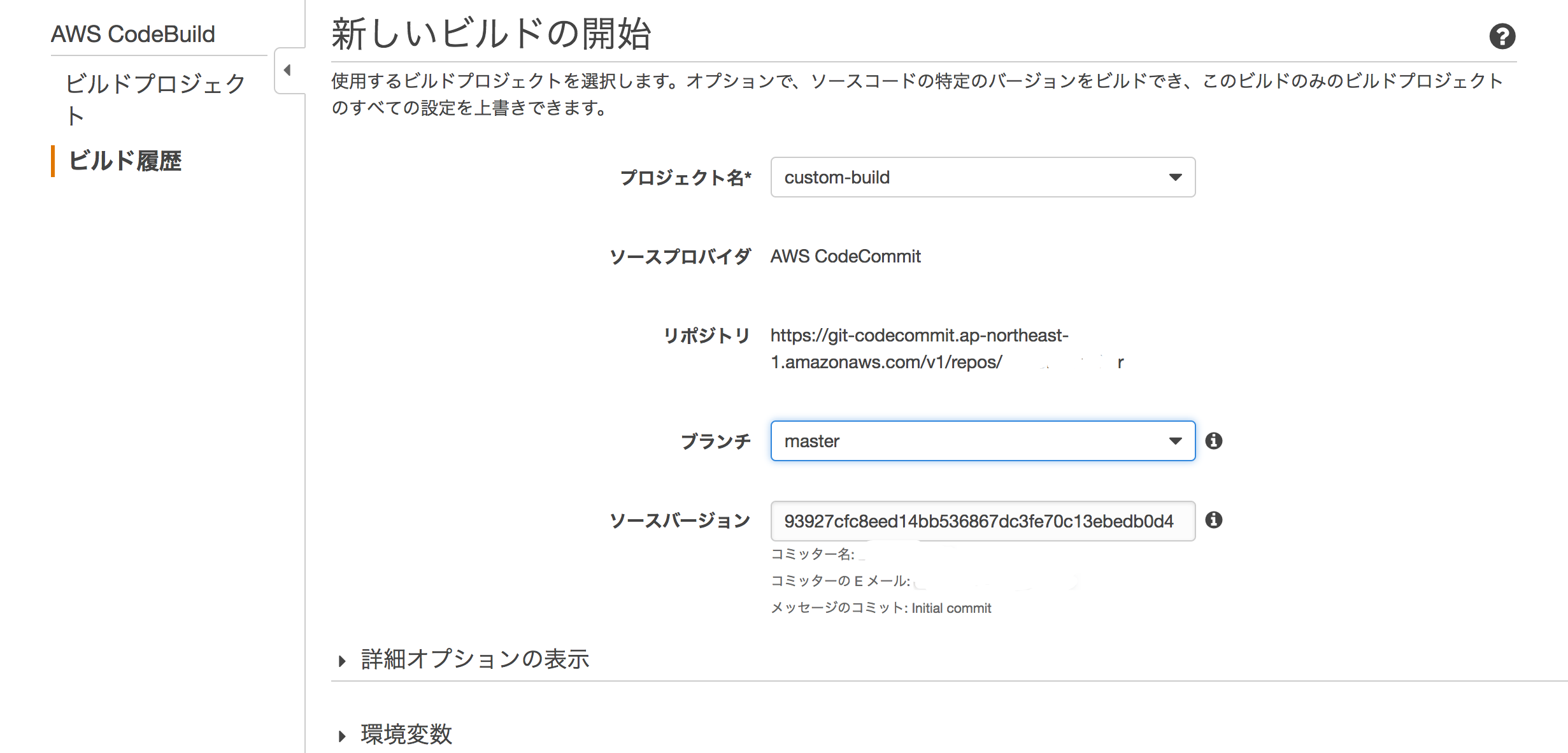Image resolution: width=1568 pixels, height=753 pixels.
Task: Expand the 環境変数 section
Action: point(406,736)
